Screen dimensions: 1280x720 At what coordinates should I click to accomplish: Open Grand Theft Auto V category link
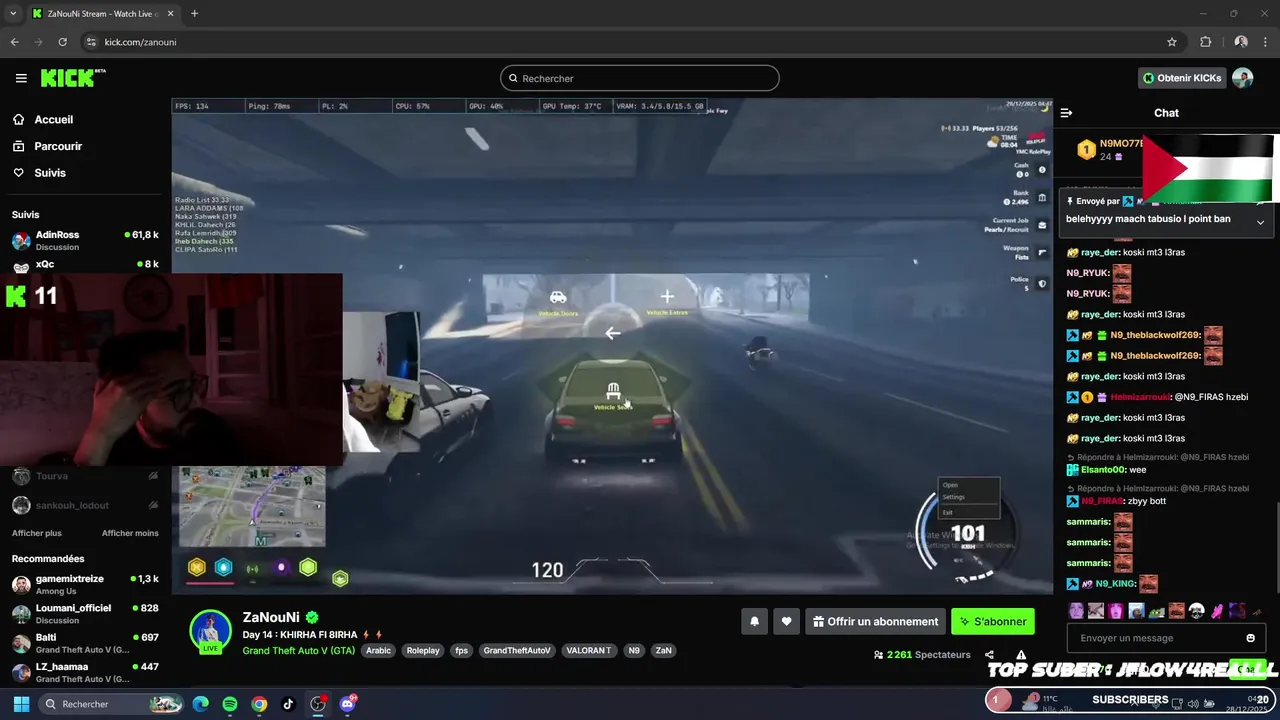click(298, 650)
